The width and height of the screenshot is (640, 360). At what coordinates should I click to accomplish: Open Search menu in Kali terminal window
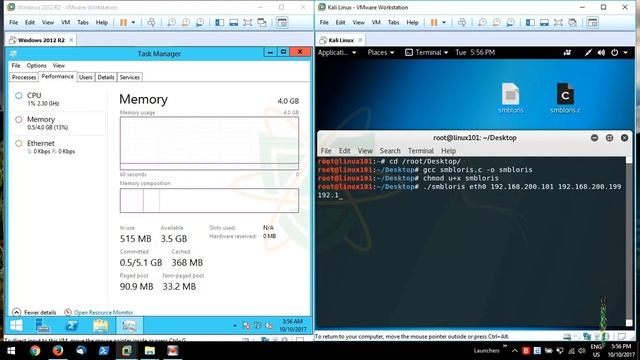click(x=390, y=151)
